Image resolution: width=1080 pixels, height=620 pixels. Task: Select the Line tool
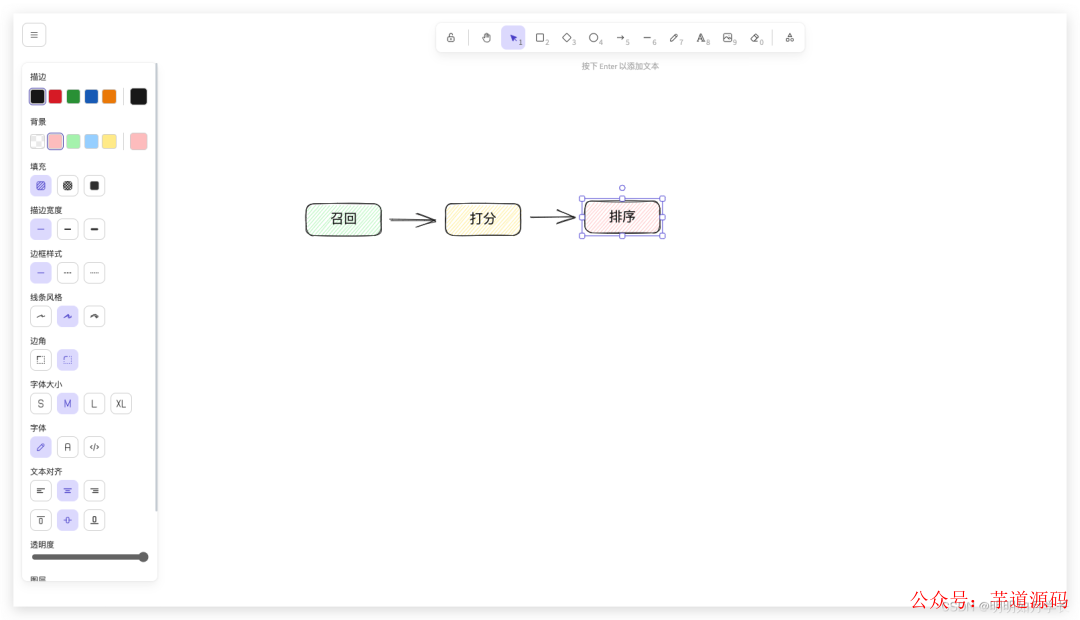648,38
